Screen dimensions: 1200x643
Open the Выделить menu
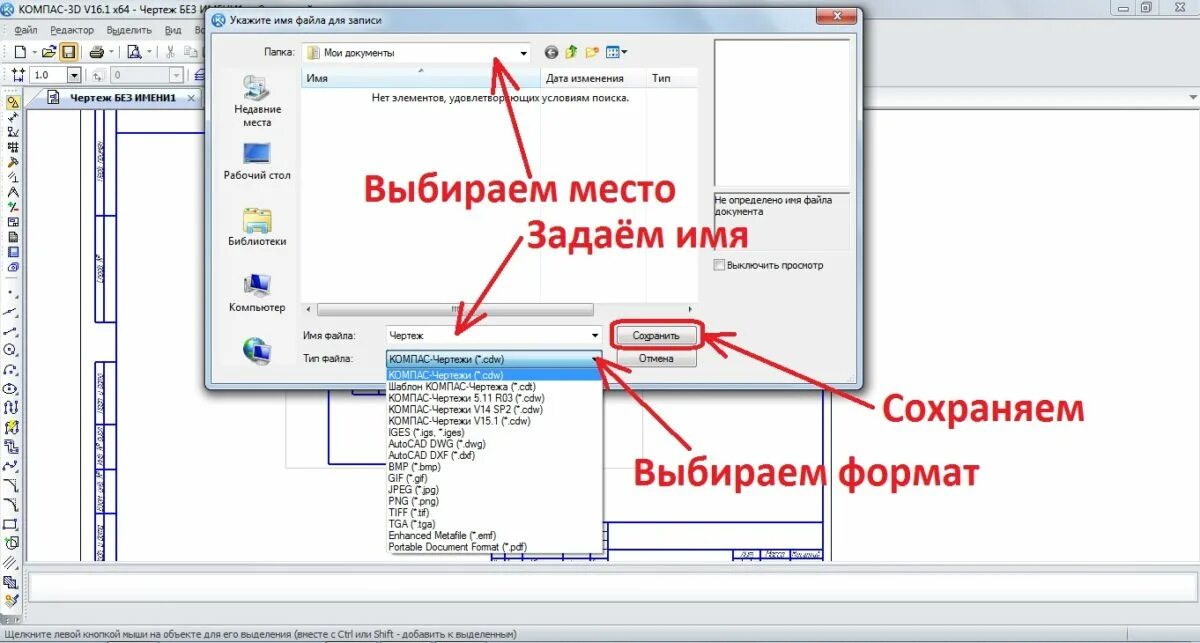(x=128, y=29)
